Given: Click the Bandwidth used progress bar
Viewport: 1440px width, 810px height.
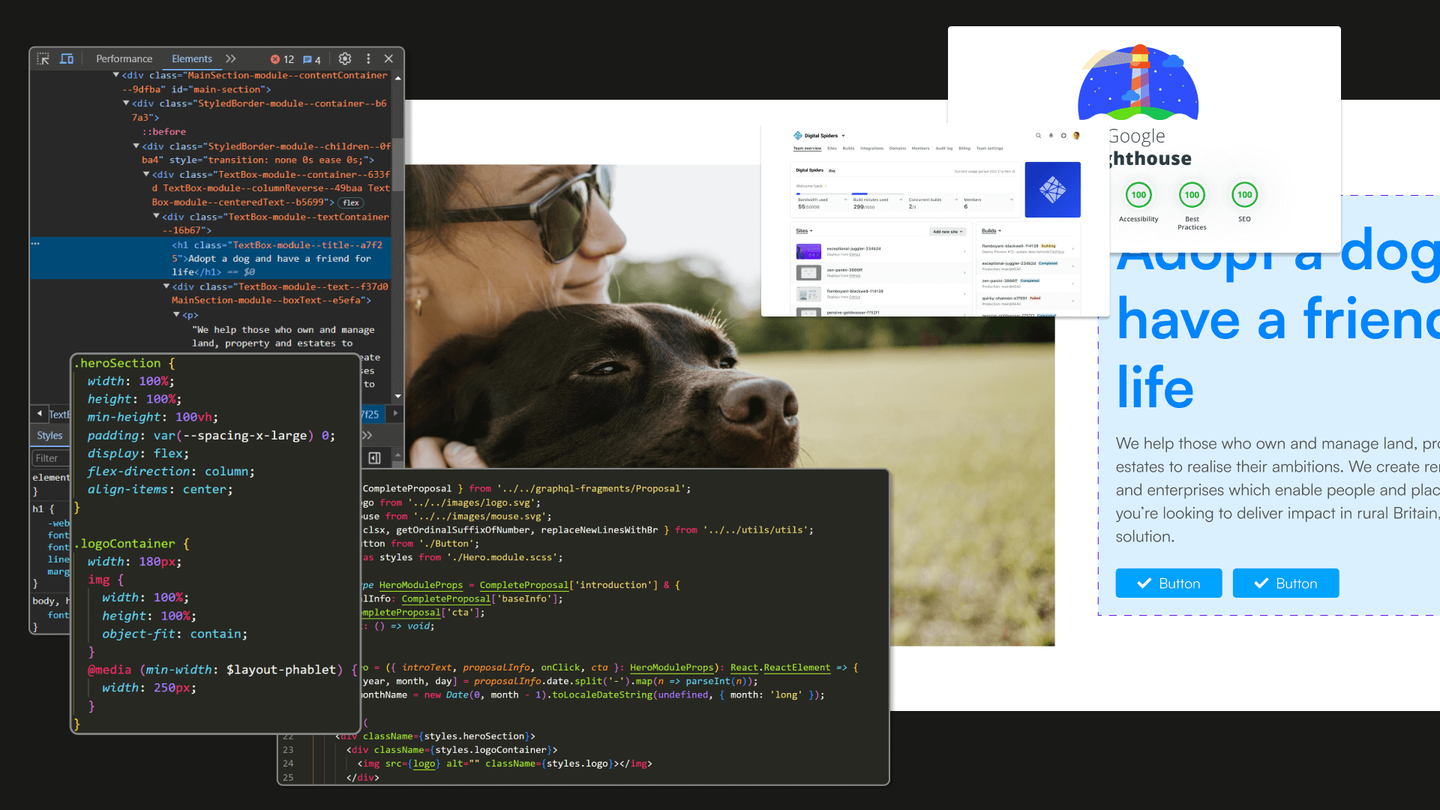Looking at the screenshot, I should (823, 193).
